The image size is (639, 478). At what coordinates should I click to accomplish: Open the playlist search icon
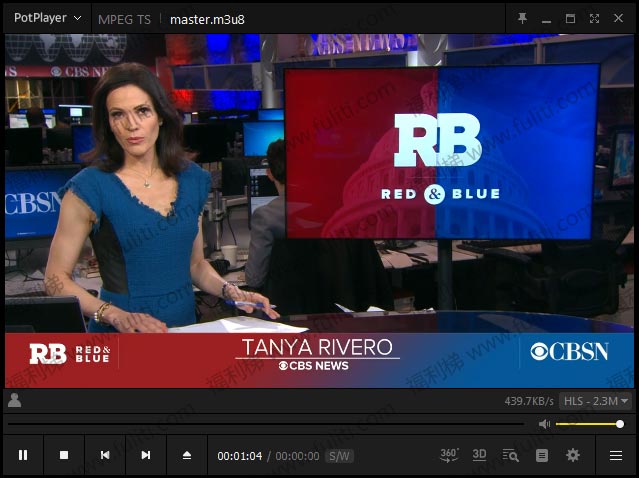510,455
